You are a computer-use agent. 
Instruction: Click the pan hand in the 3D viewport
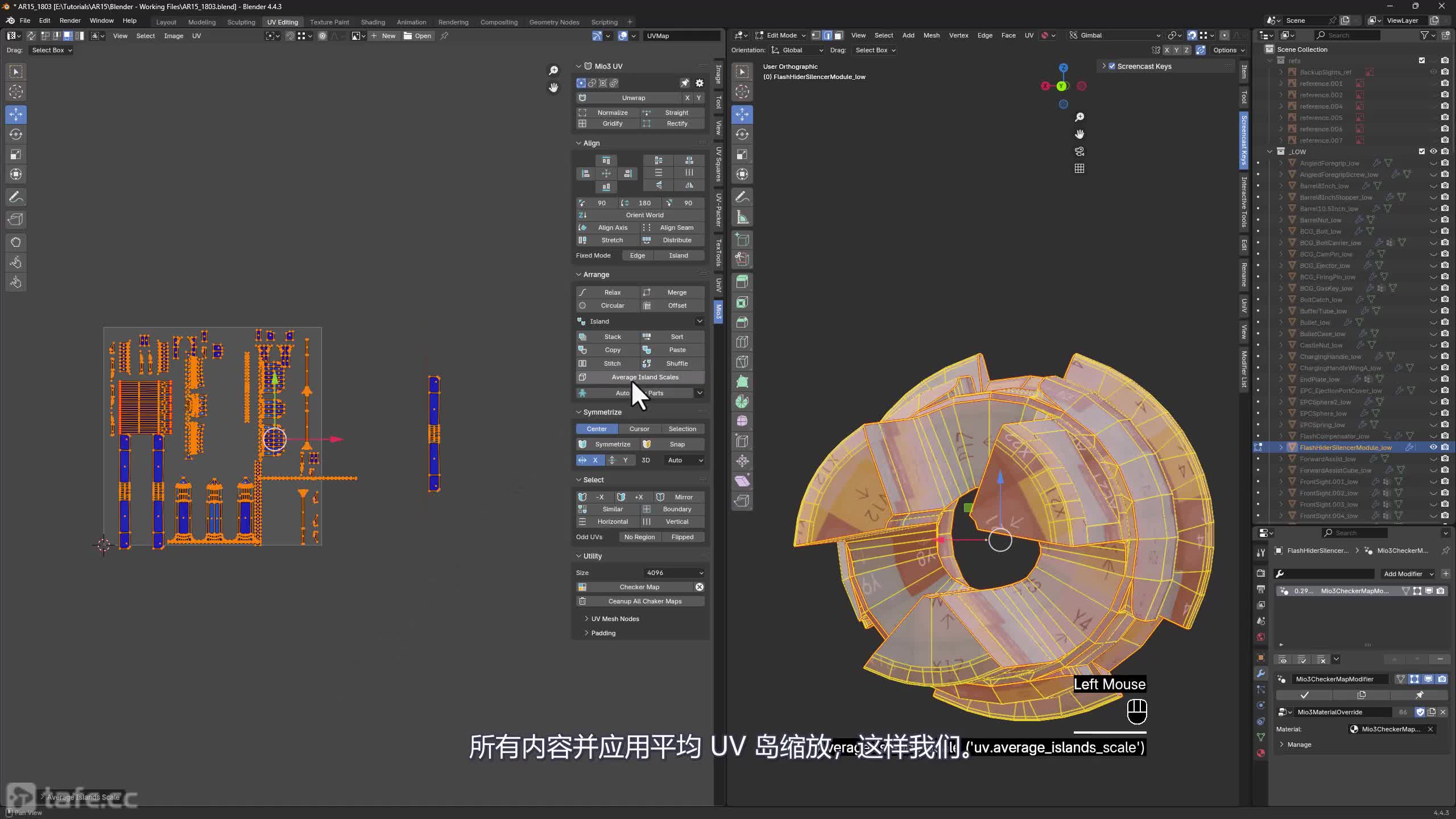pyautogui.click(x=1079, y=134)
